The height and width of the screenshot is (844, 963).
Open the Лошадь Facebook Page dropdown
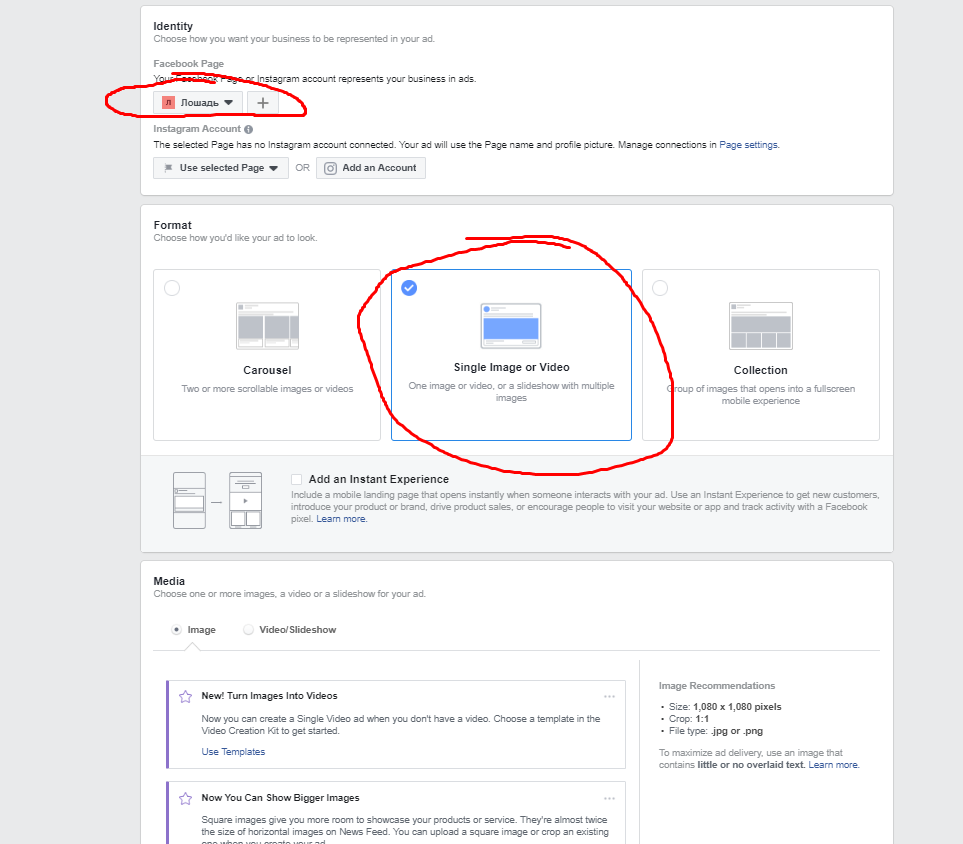pos(198,103)
